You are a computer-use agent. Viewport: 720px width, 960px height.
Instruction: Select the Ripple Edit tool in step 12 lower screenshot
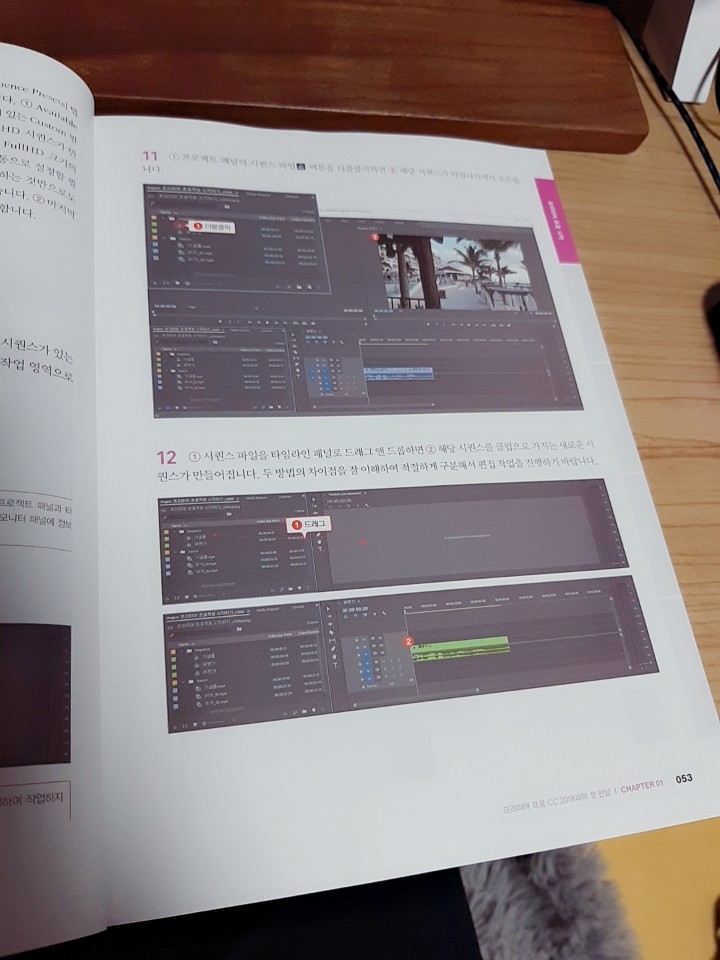331,624
